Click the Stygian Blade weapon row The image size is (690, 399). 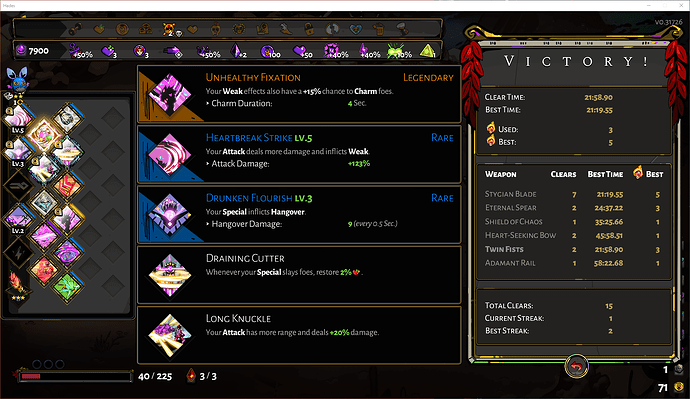pos(574,194)
